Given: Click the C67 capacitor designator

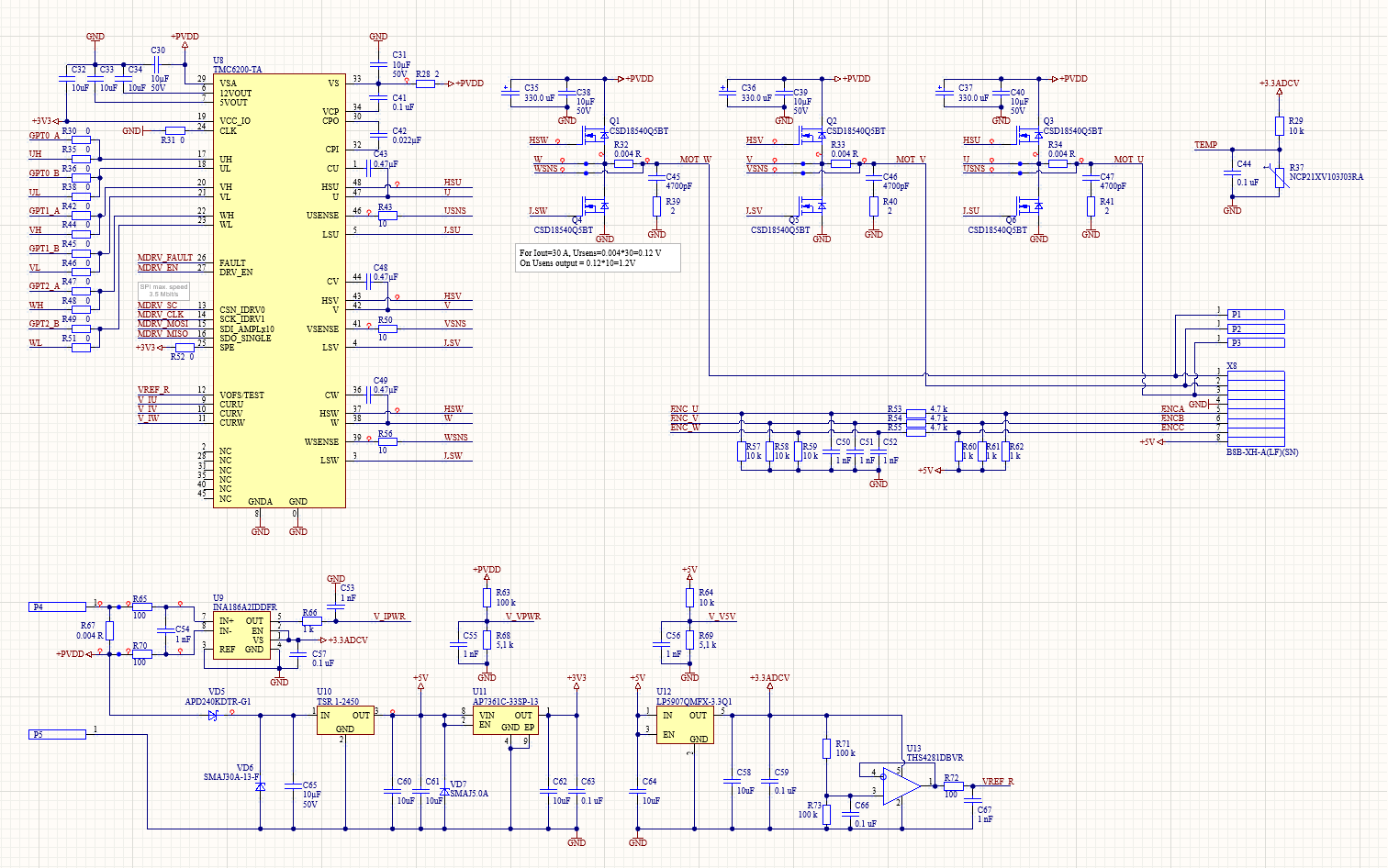Looking at the screenshot, I should 984,809.
